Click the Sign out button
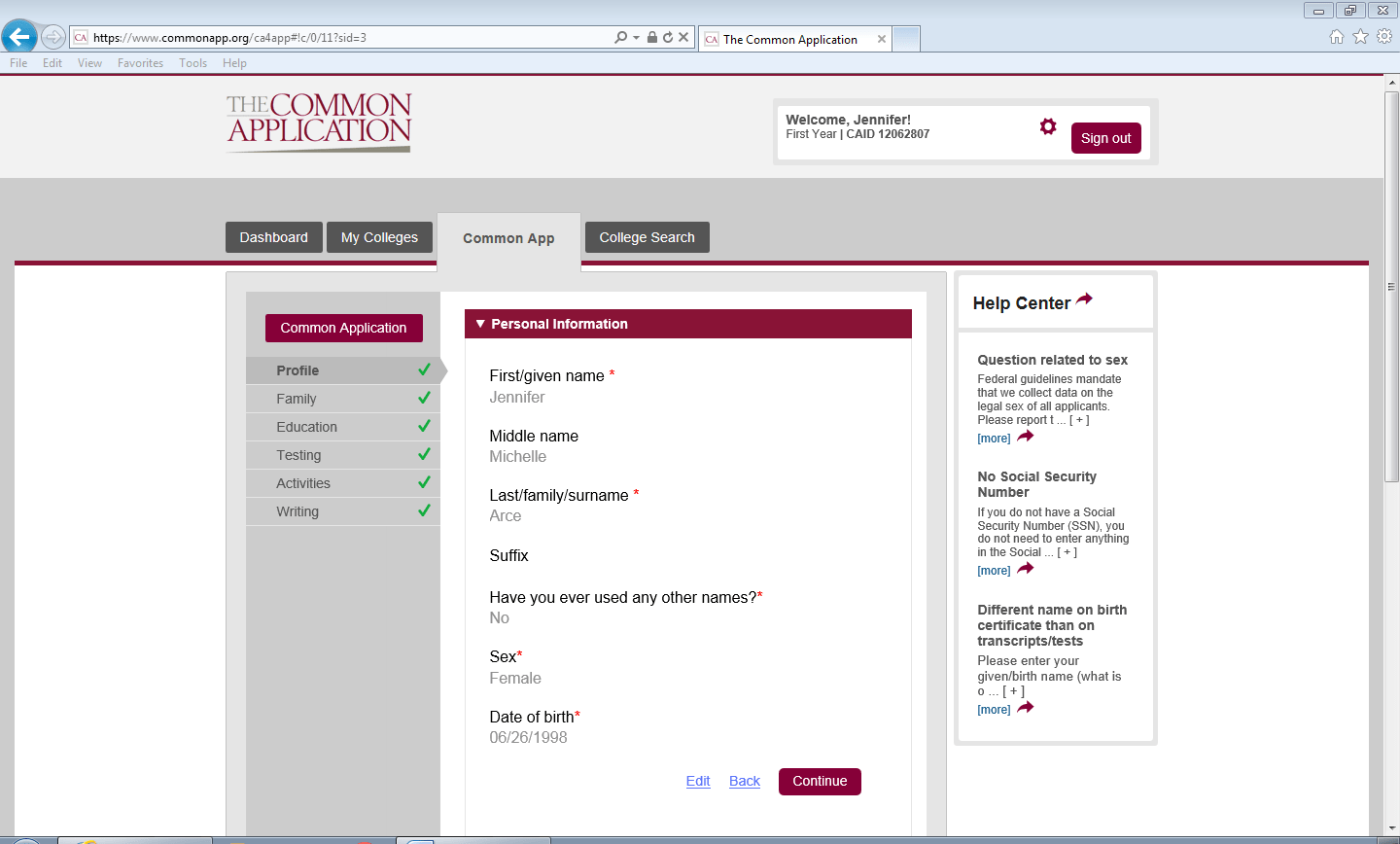Viewport: 1400px width, 844px height. point(1106,138)
